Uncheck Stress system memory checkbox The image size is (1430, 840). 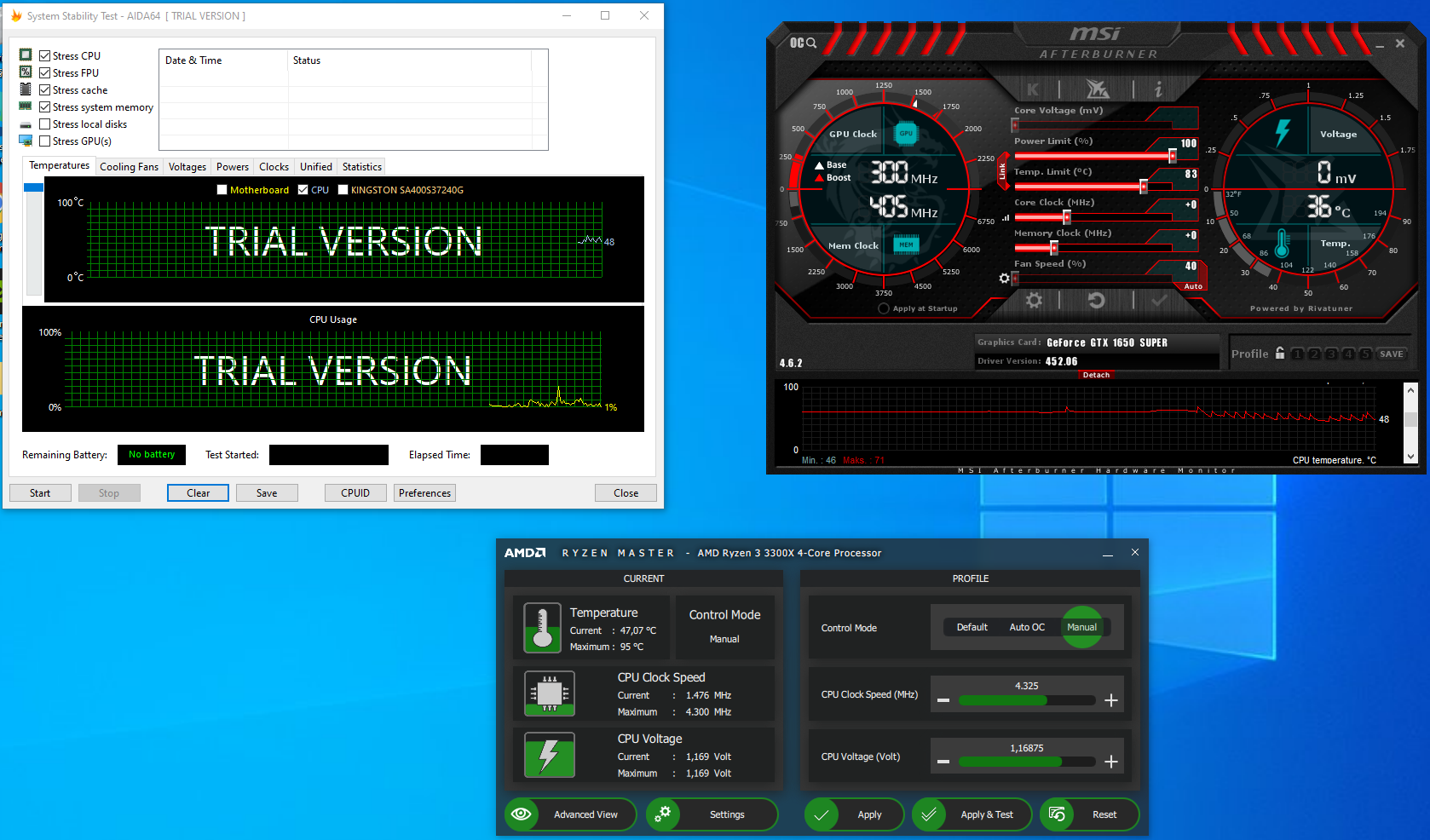[45, 107]
